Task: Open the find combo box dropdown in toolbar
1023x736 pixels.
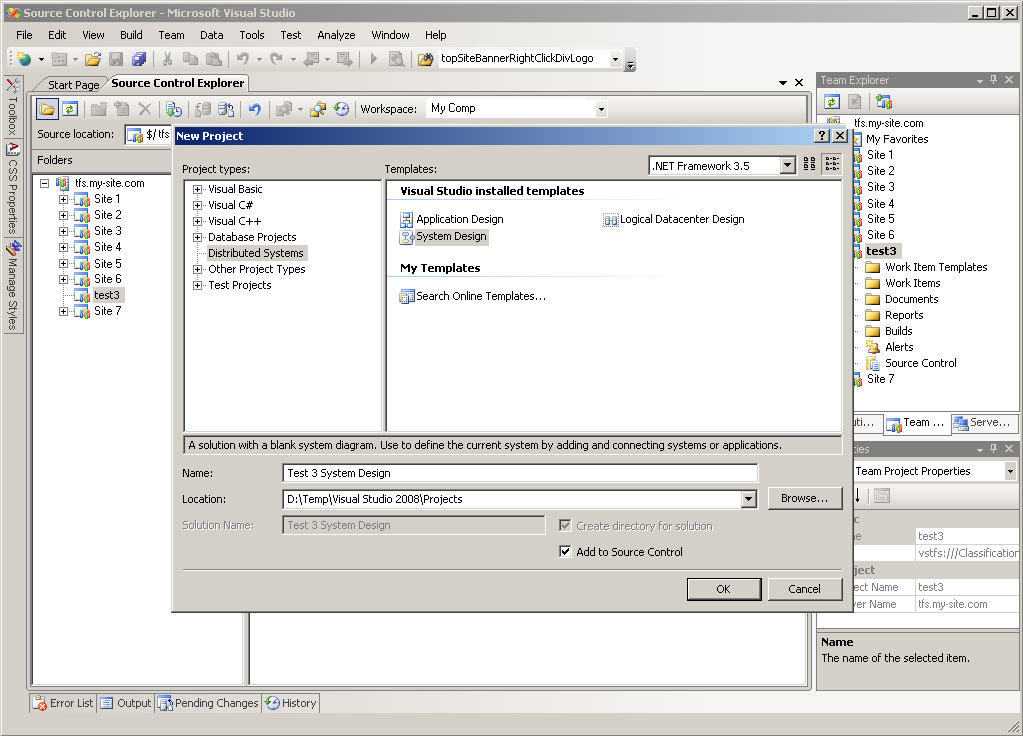Action: click(615, 59)
